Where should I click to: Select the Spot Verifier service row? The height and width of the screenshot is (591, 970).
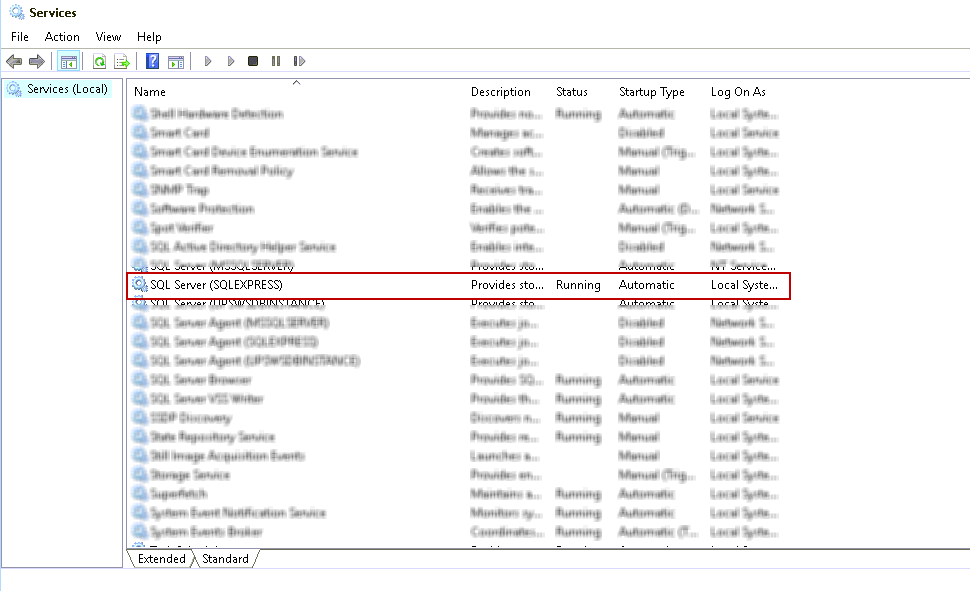(455, 228)
